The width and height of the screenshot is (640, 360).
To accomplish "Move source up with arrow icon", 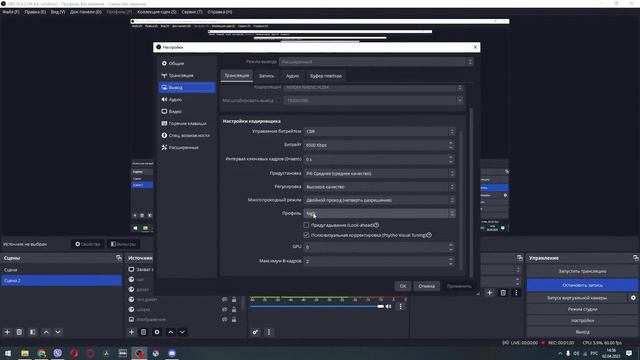I will (170, 332).
